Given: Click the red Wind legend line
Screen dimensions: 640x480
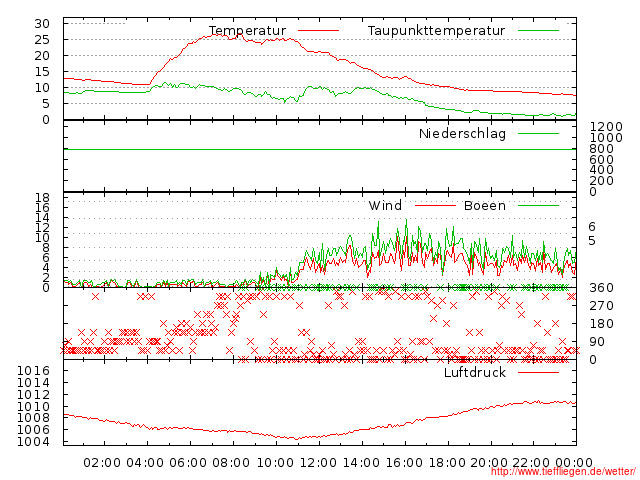Looking at the screenshot, I should pos(435,205).
